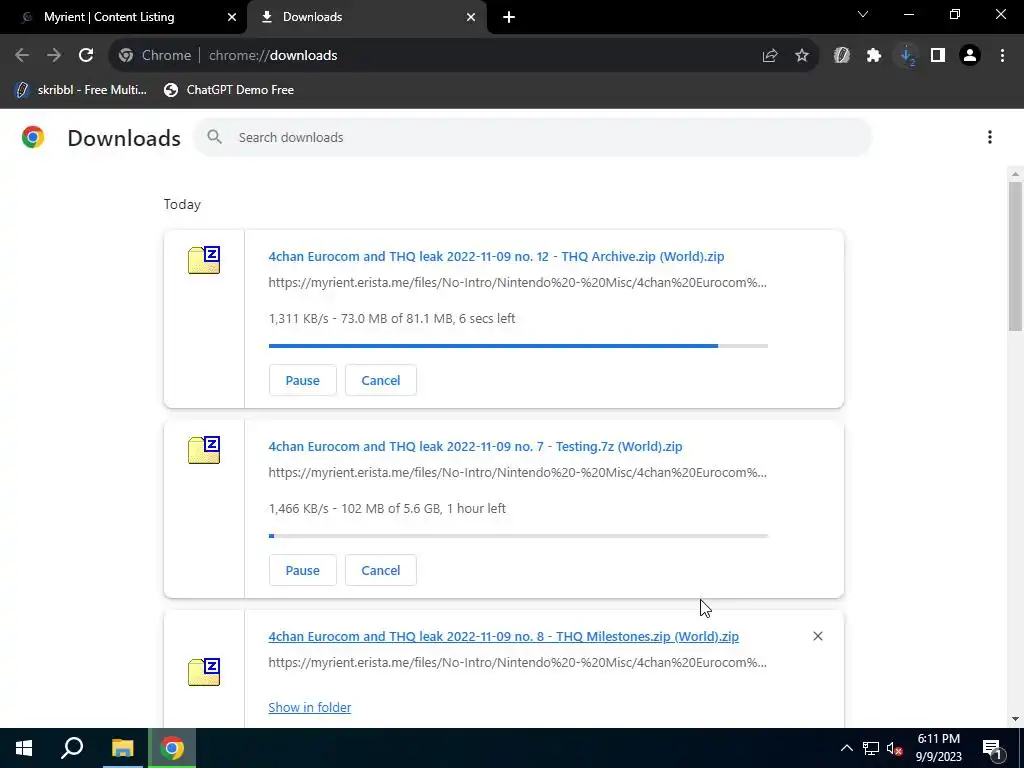1024x768 pixels.
Task: Open the ChatGPT Demo Free bookmark
Action: coord(229,90)
